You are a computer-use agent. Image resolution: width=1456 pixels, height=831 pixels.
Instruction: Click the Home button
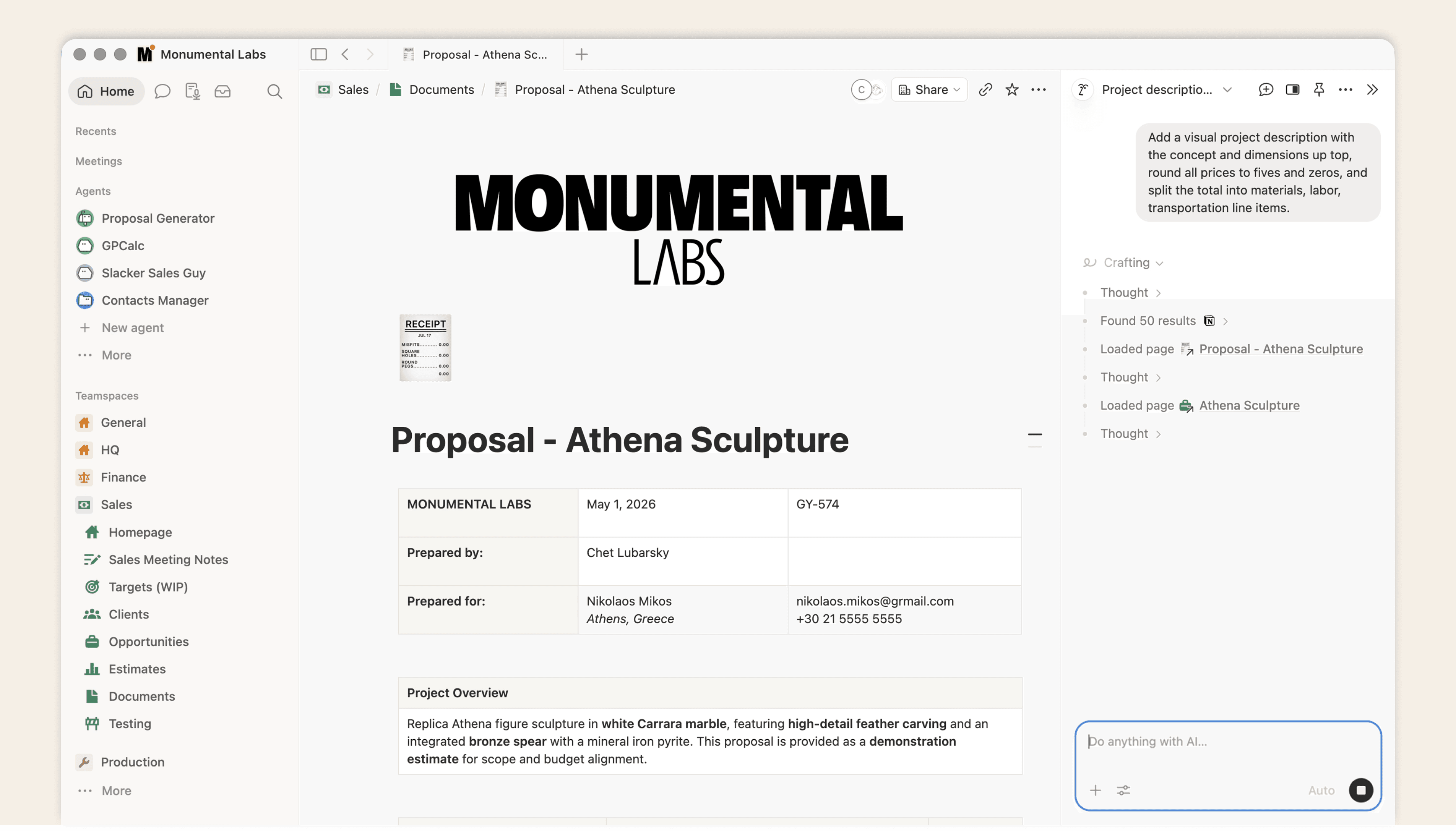[106, 91]
